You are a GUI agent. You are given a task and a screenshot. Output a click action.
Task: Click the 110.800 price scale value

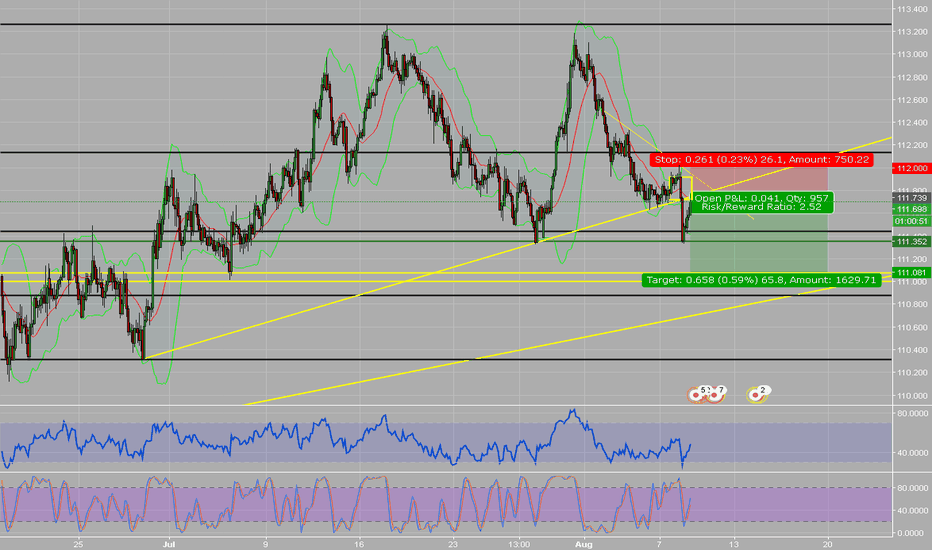pyautogui.click(x=912, y=304)
